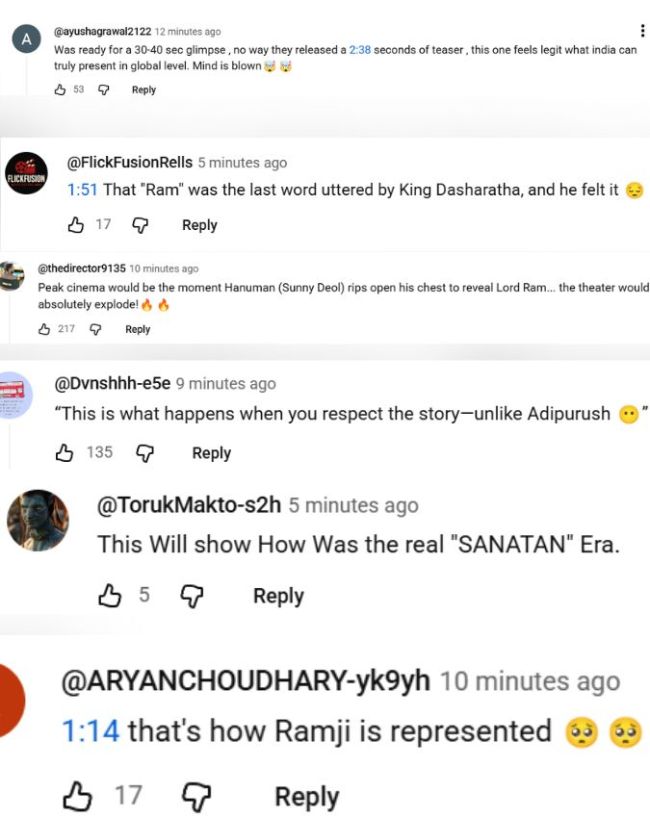Viewport: 650px width, 818px height.
Task: Jump to 1:14 timestamp in video
Action: pos(90,731)
